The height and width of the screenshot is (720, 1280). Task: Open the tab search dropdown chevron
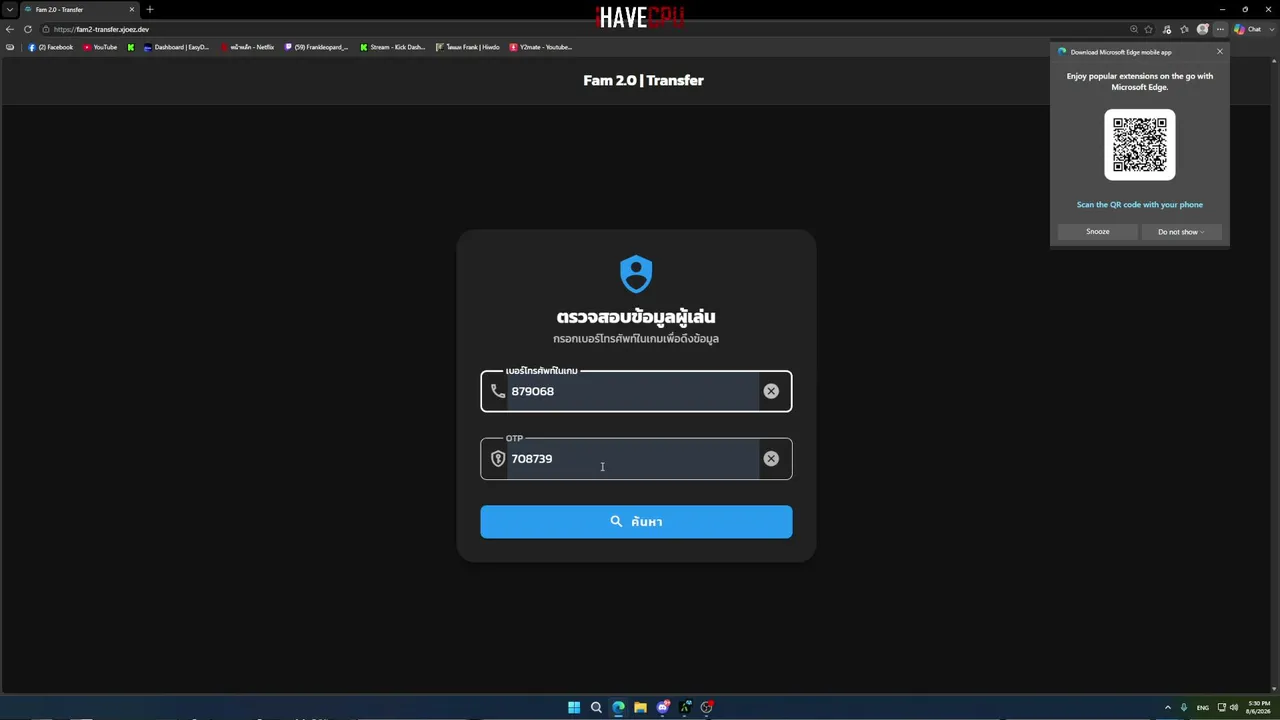point(9,9)
